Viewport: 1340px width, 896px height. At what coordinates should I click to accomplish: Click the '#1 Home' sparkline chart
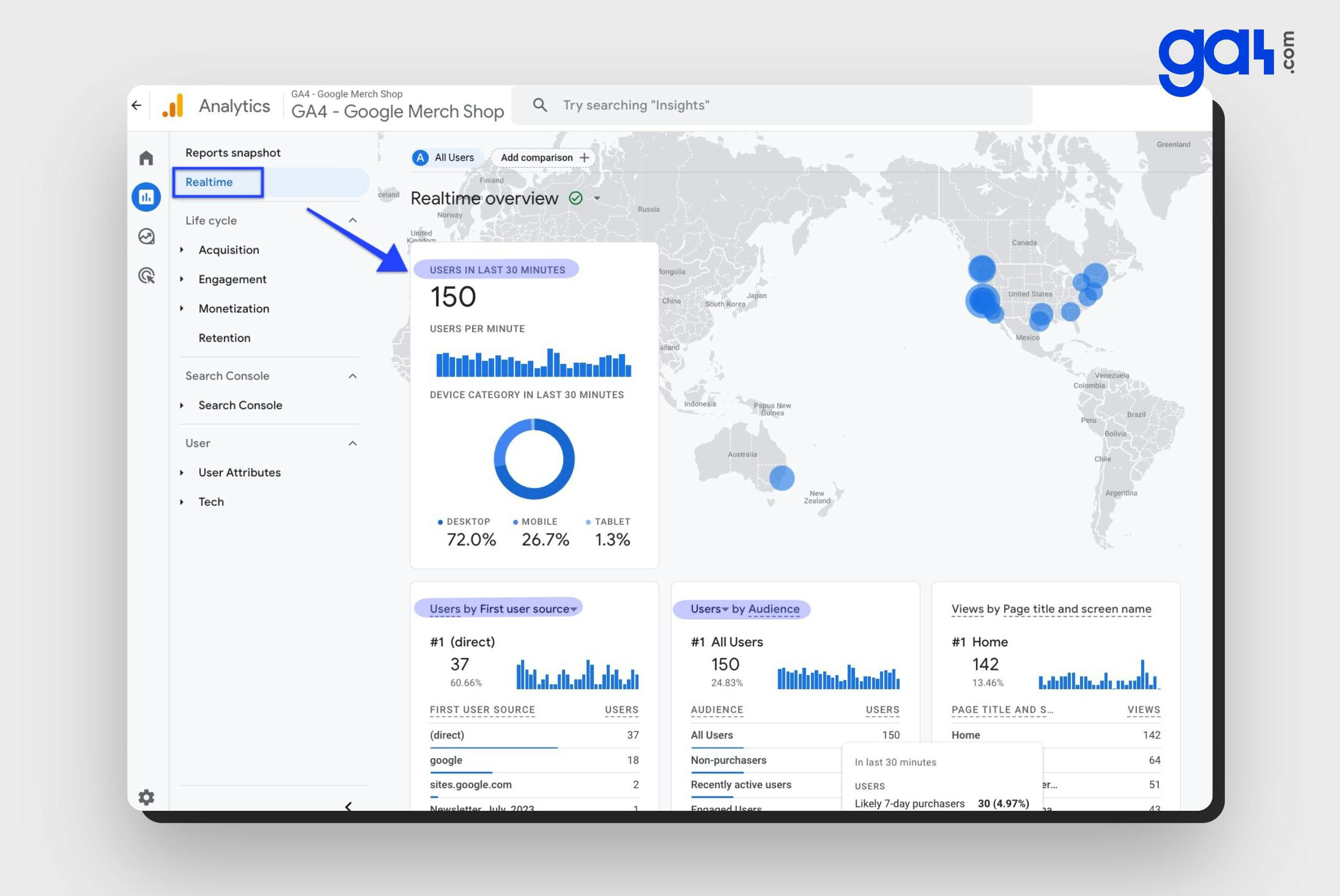tap(1099, 674)
